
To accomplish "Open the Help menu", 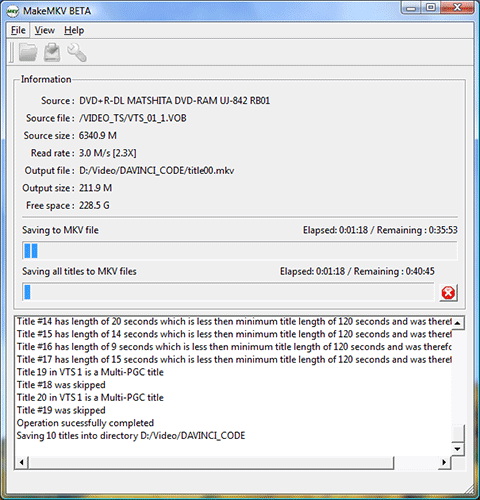I will tap(74, 30).
